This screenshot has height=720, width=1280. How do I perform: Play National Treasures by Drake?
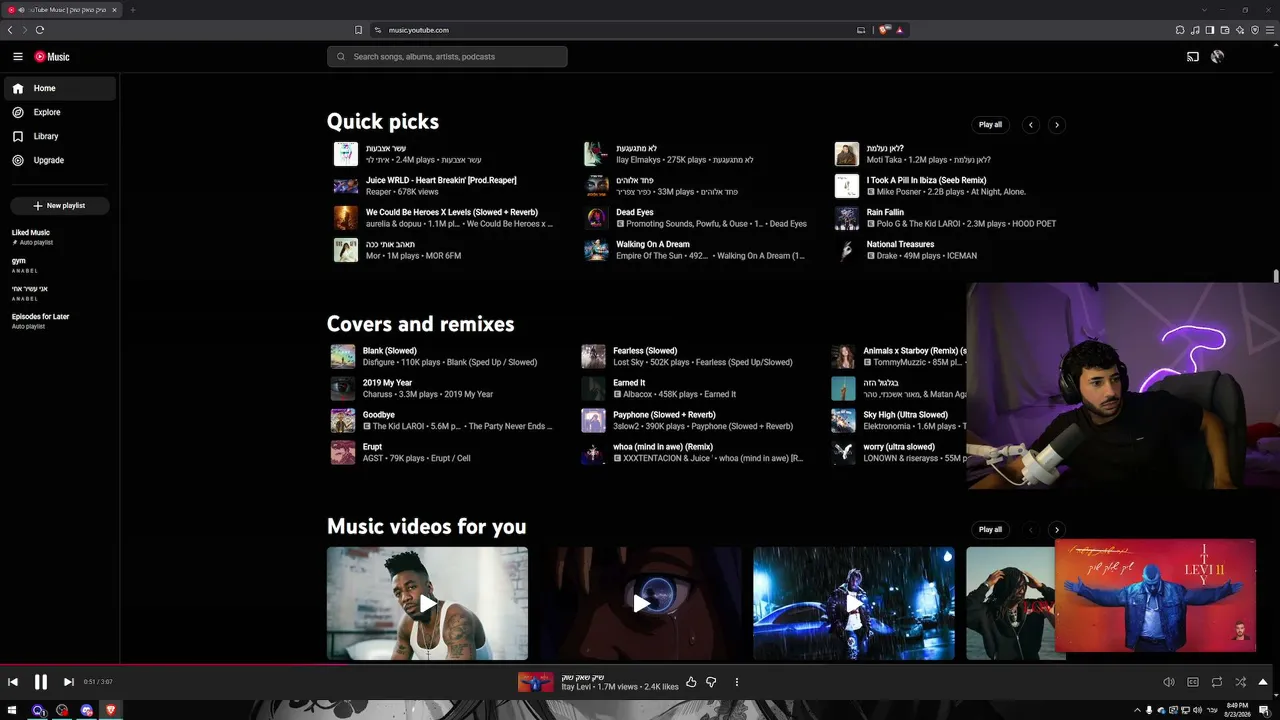click(900, 245)
